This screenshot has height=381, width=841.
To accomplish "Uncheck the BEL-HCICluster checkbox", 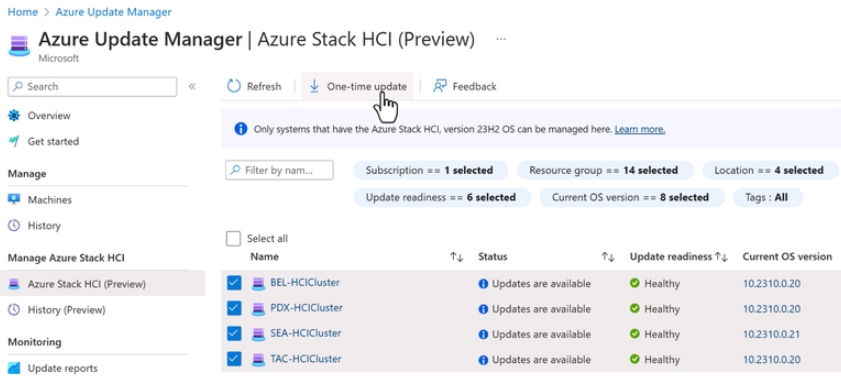I will (x=234, y=283).
